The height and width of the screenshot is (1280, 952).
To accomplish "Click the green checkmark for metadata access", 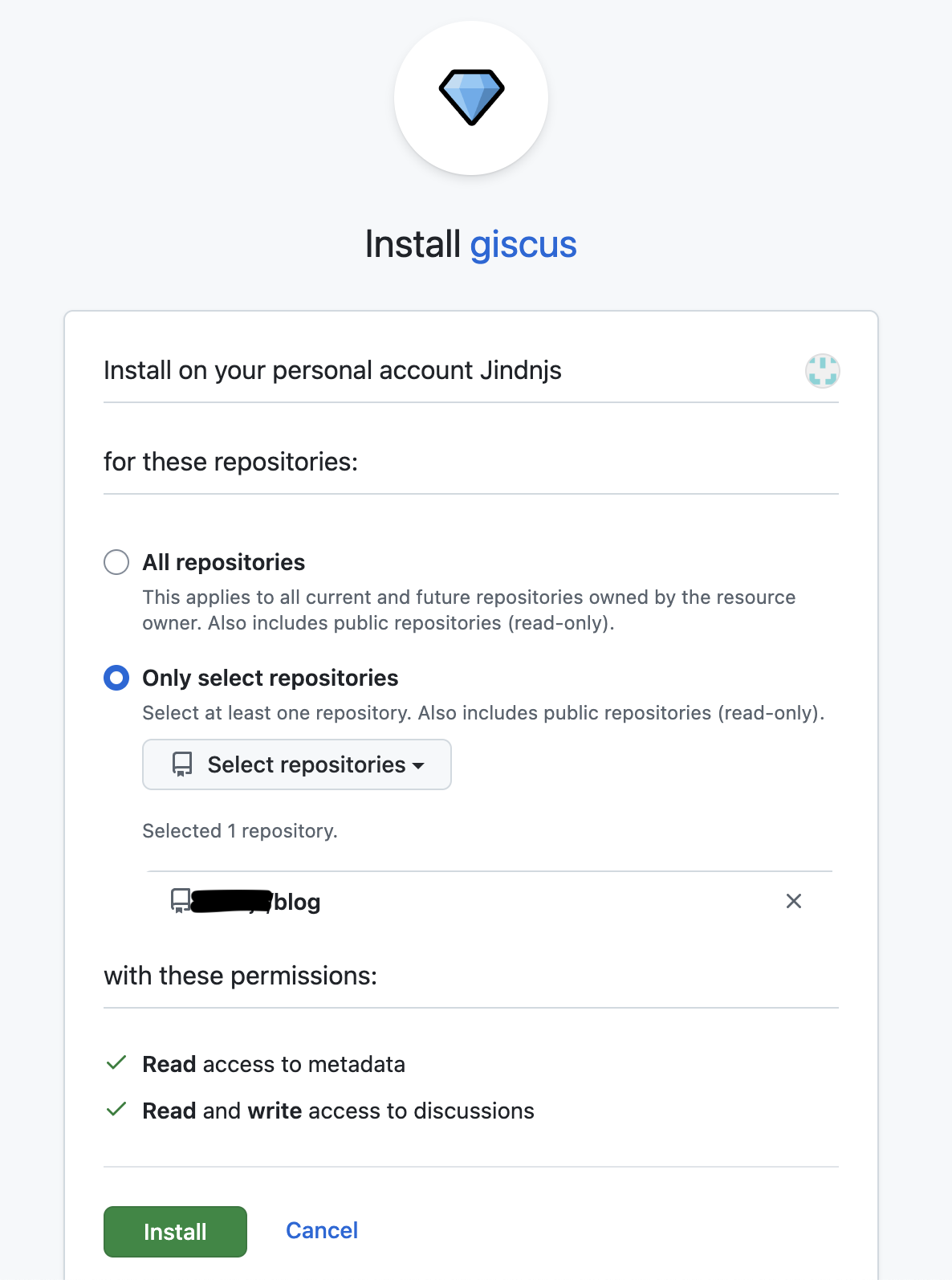I will click(x=116, y=1063).
